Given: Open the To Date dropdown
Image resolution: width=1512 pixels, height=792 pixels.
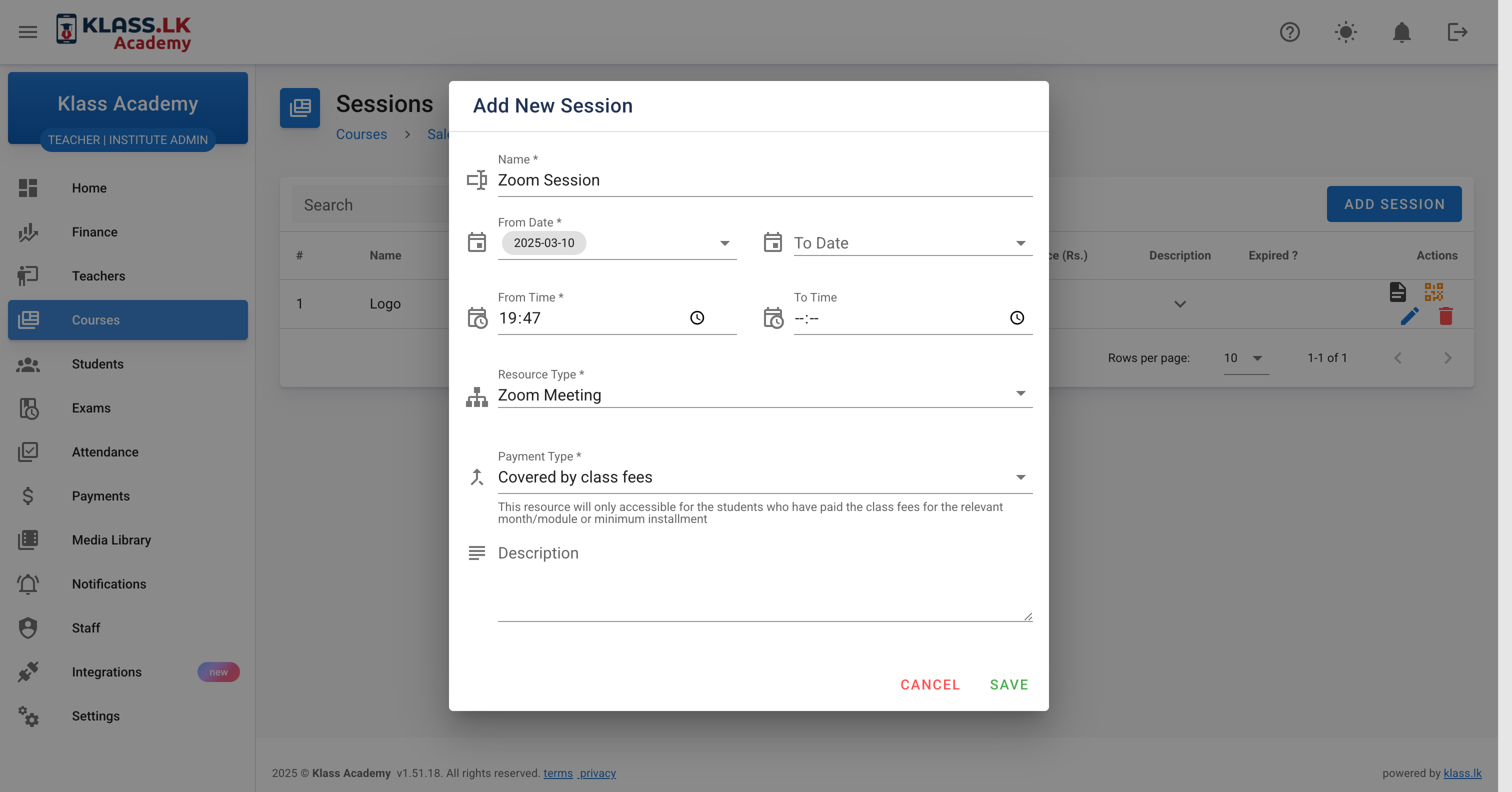Looking at the screenshot, I should [1020, 243].
